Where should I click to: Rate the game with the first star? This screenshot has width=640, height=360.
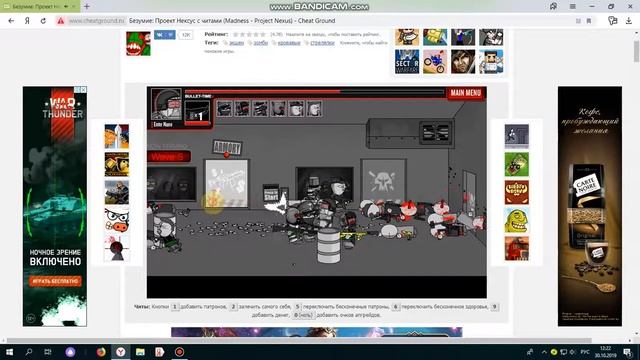[236, 34]
